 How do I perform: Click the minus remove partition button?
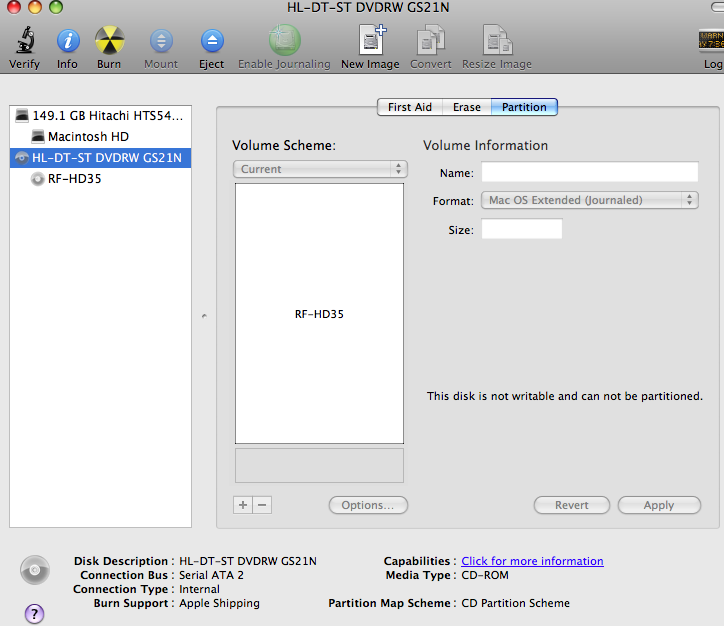[262, 505]
